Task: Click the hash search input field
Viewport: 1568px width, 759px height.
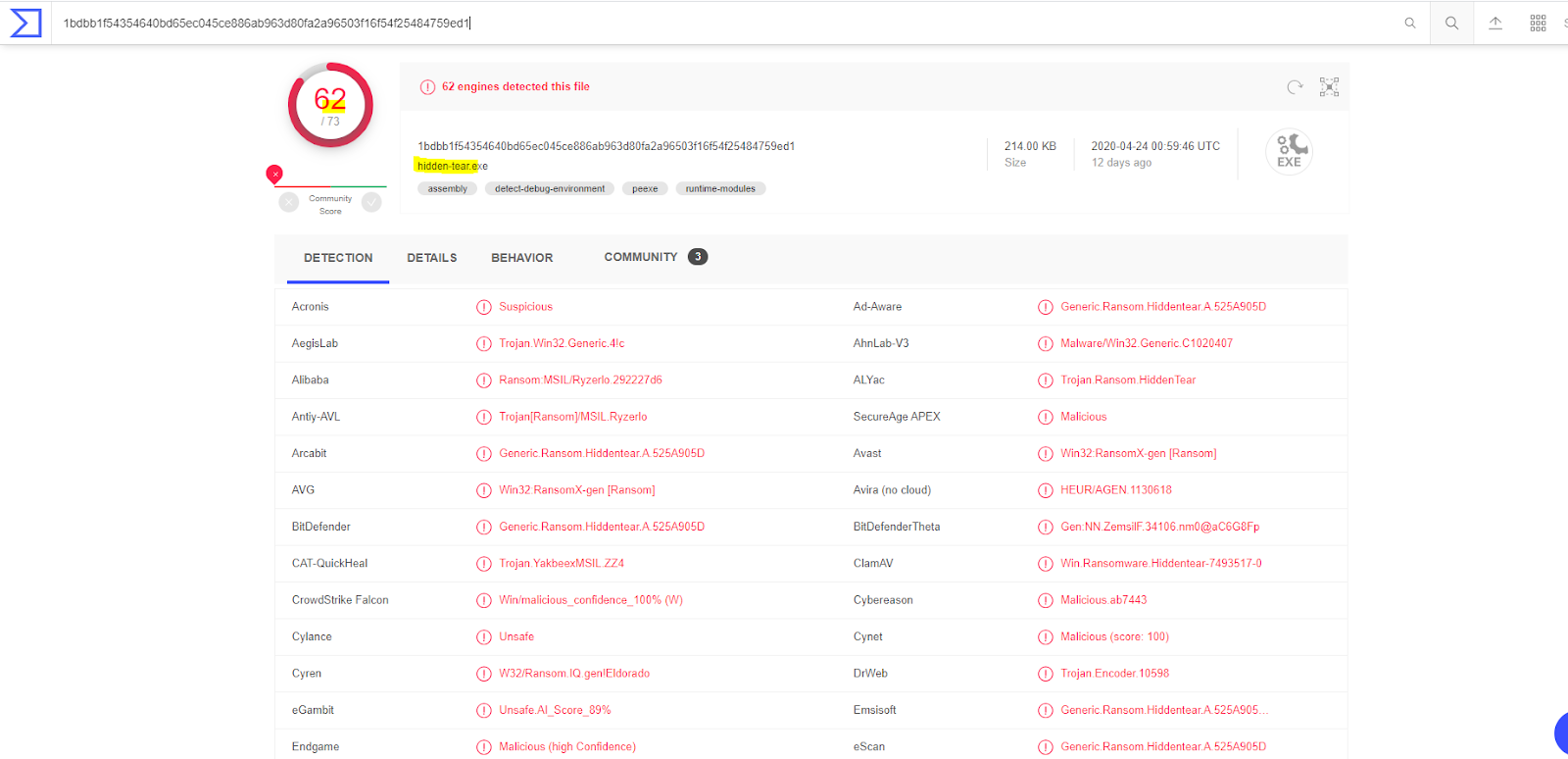Action: pos(725,23)
